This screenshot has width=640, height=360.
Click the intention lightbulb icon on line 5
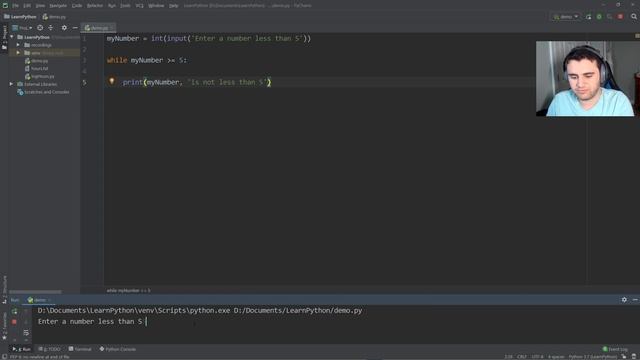(111, 81)
